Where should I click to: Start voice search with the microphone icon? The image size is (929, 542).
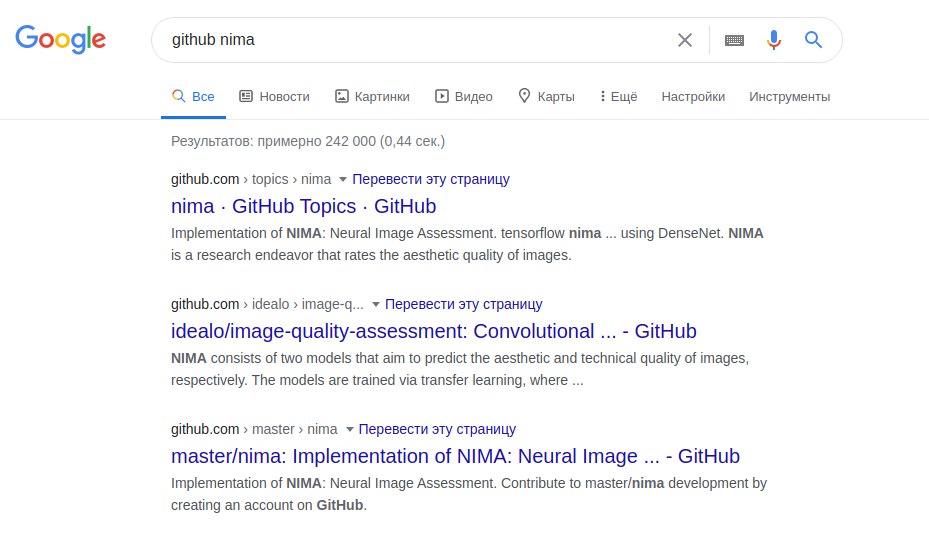774,40
